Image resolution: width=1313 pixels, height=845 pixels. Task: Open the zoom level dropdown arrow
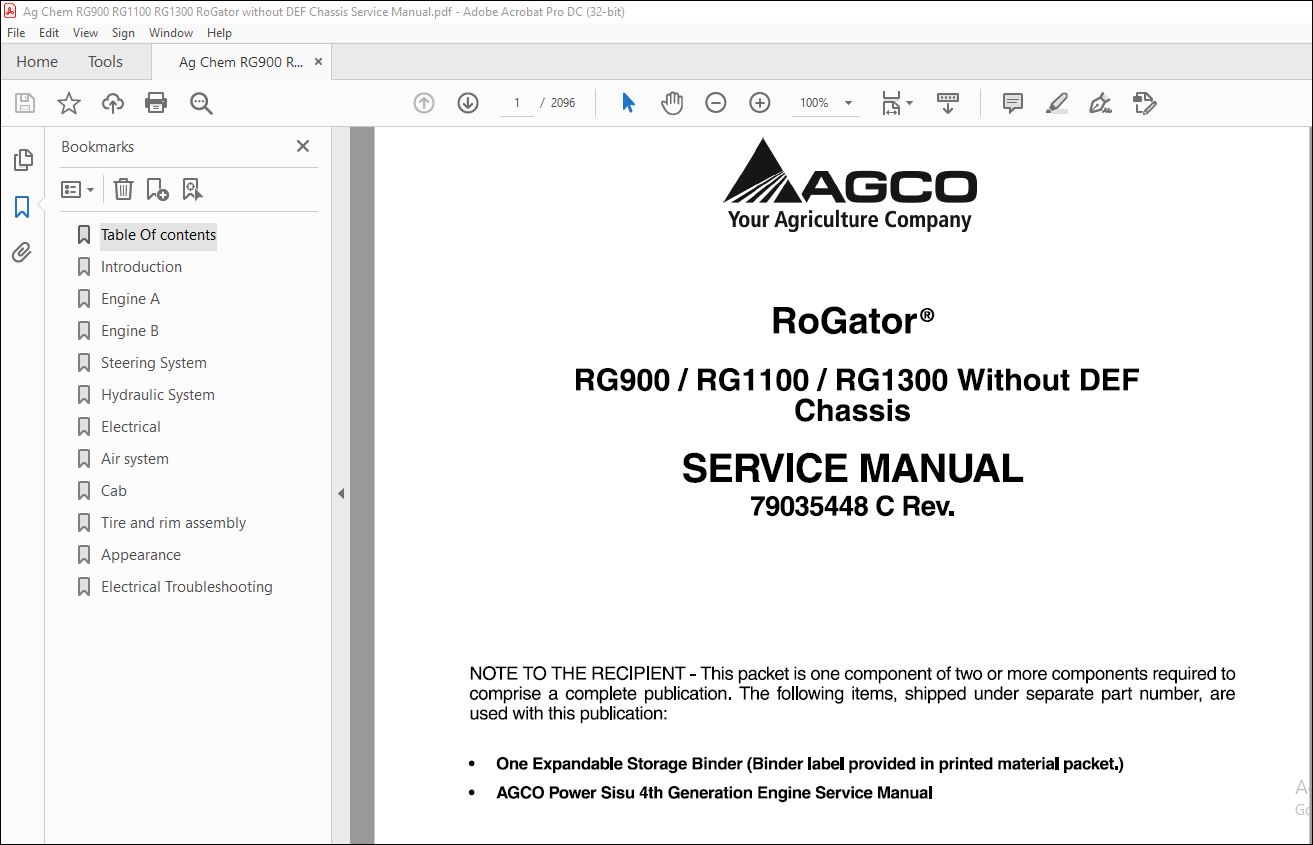(x=849, y=103)
